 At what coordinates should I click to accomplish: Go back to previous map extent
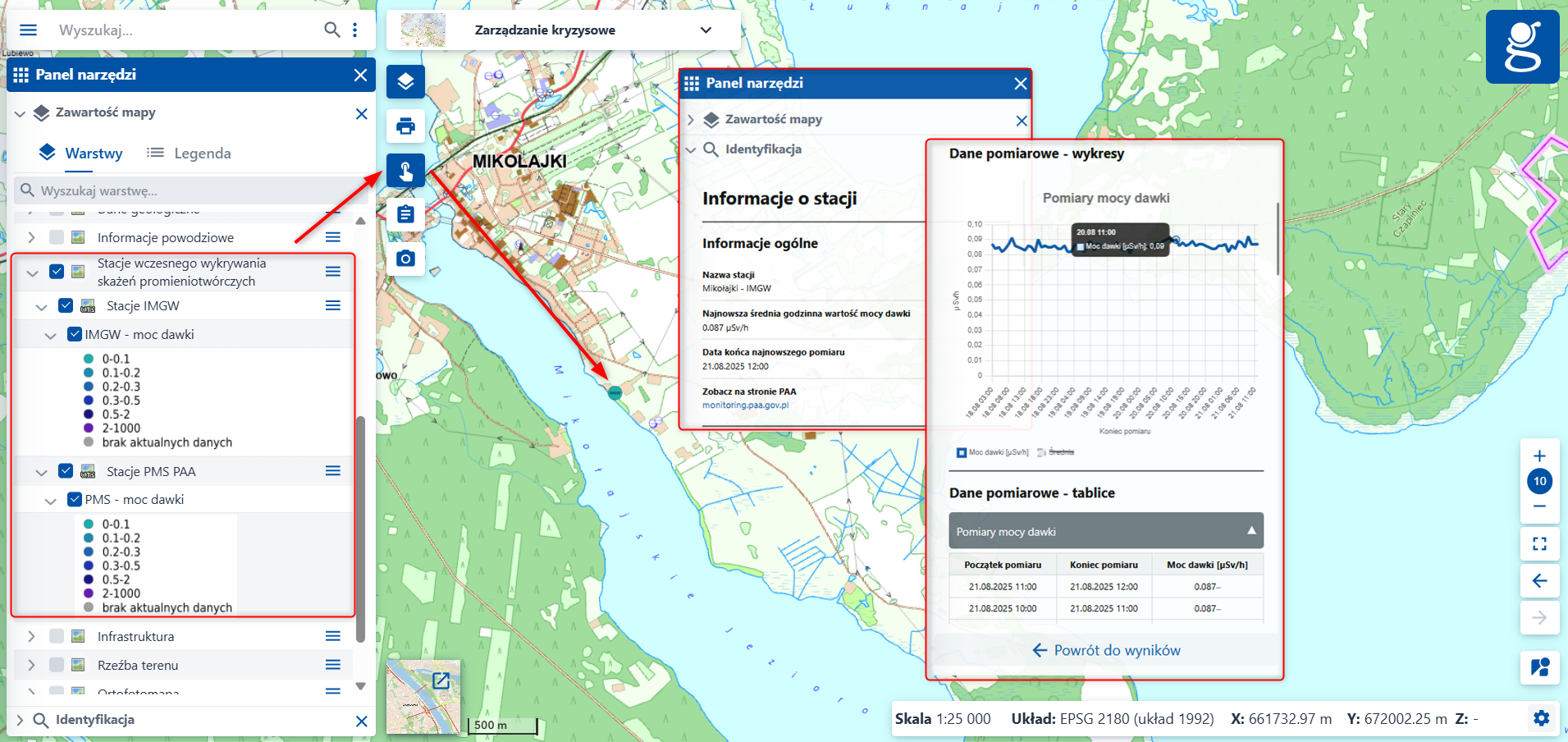pos(1539,581)
